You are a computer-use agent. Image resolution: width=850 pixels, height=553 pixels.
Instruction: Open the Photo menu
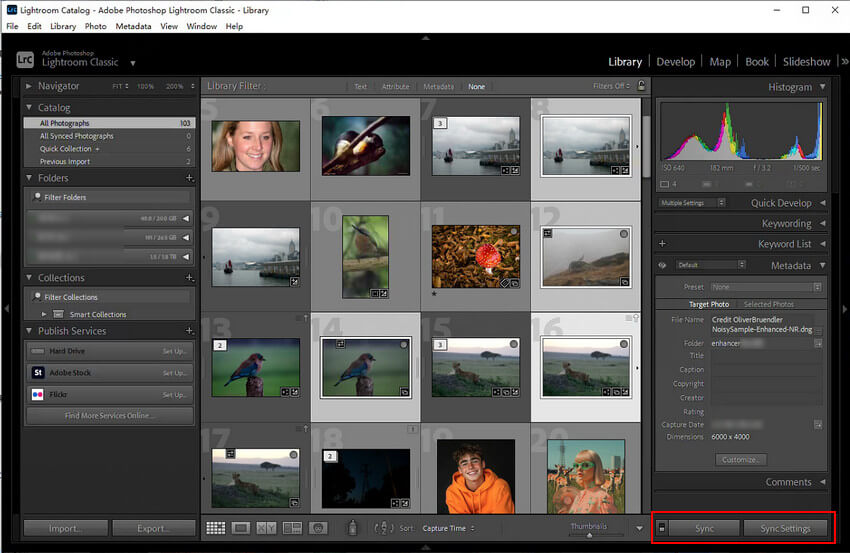pos(95,26)
